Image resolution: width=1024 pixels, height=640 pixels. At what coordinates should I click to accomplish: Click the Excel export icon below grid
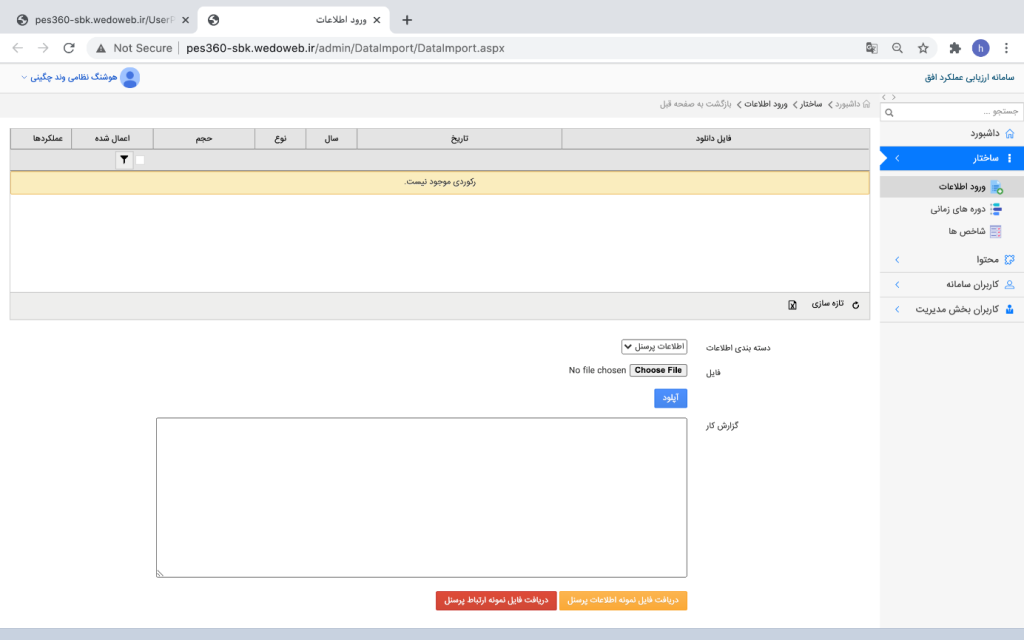[x=792, y=305]
